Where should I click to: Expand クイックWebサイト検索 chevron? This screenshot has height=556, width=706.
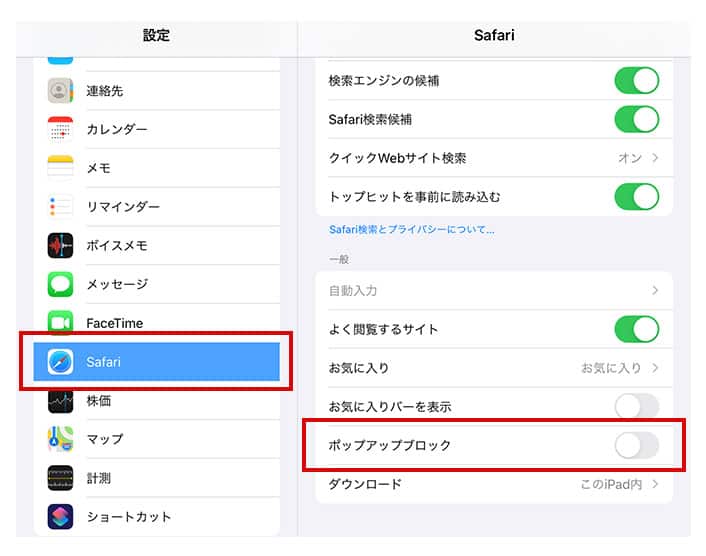tap(655, 158)
